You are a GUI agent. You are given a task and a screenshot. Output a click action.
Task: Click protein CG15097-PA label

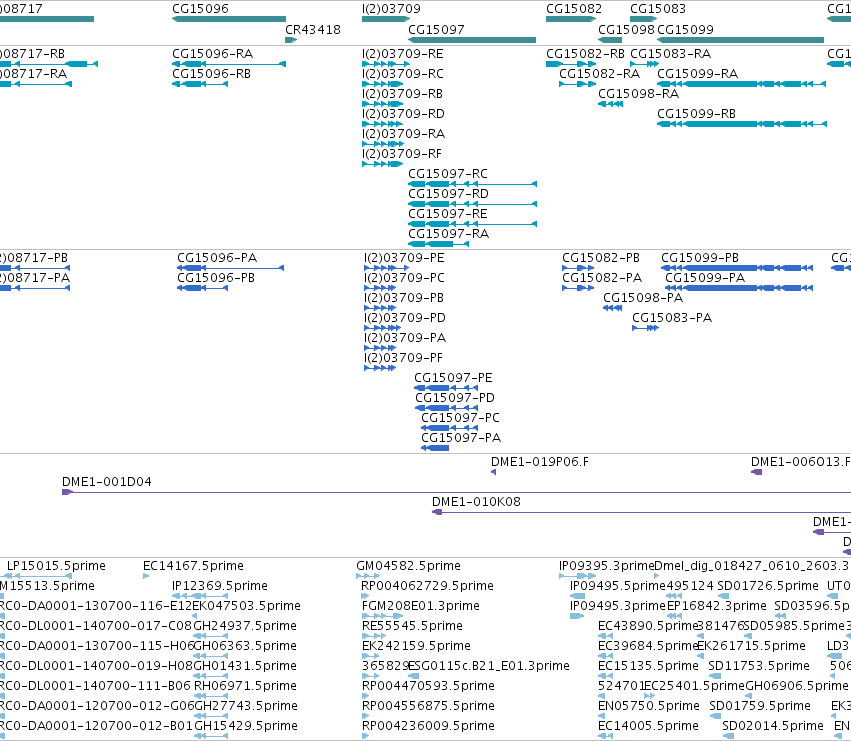coord(461,438)
